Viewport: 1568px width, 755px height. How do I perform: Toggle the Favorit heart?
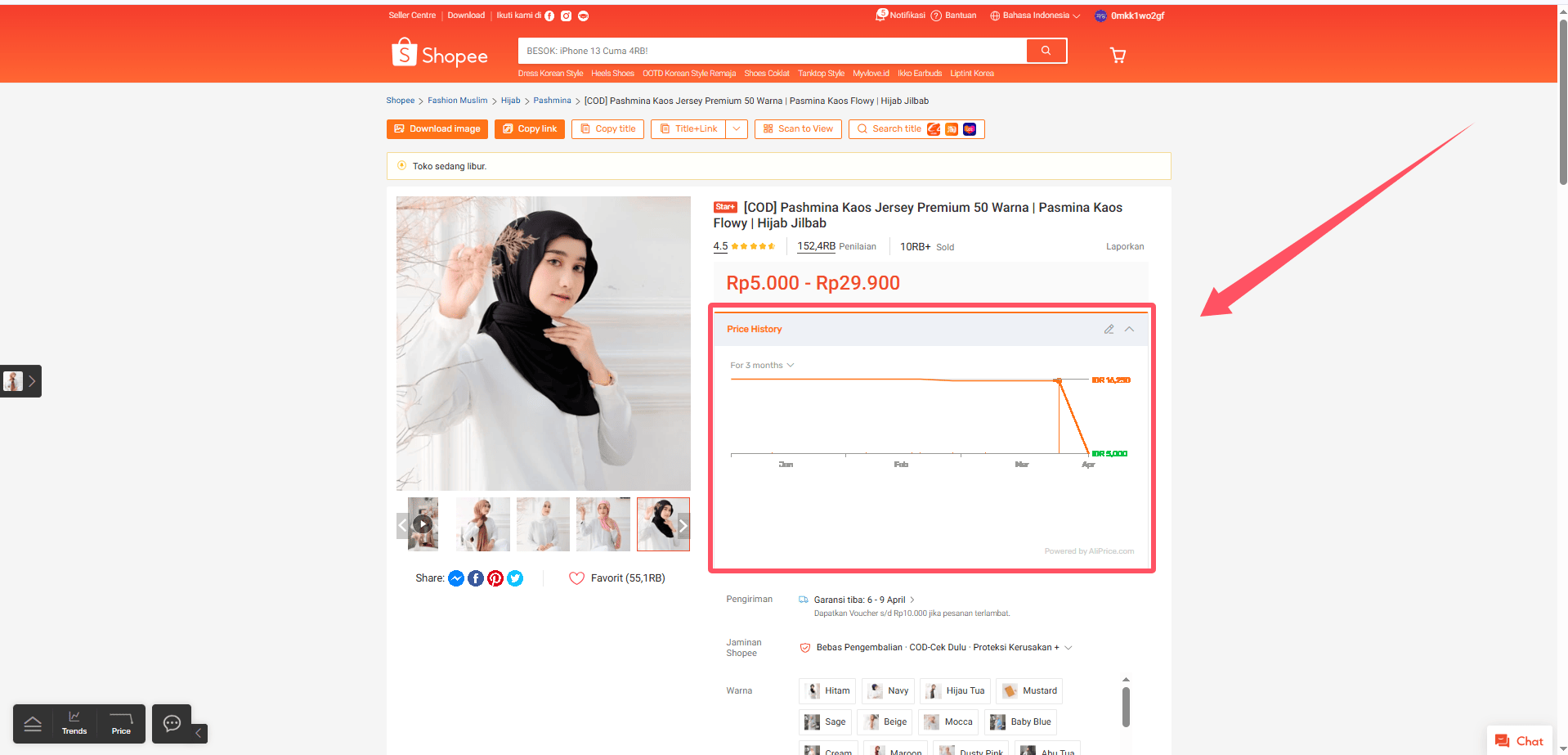point(576,578)
